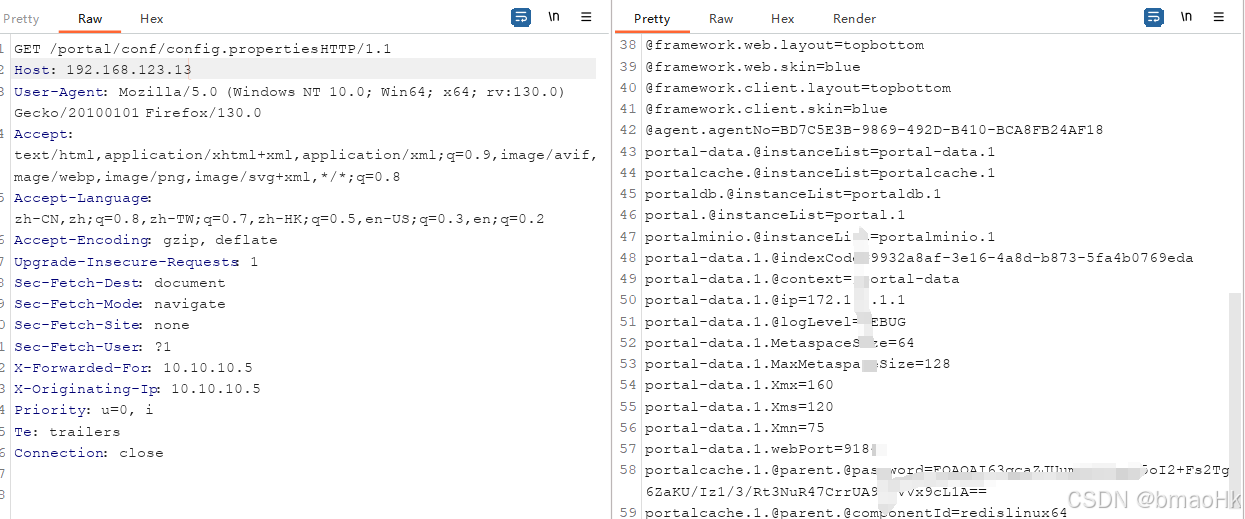Open the response Render tab

855,19
